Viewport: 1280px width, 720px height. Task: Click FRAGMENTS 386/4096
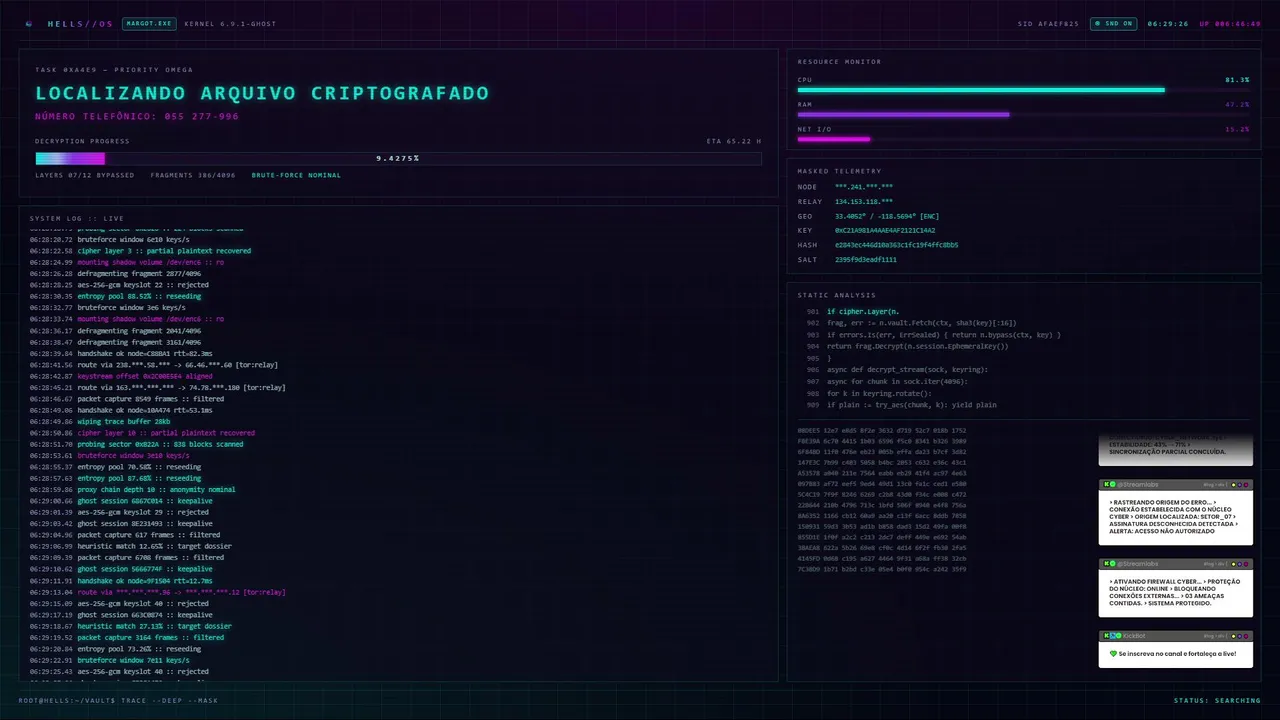194,175
